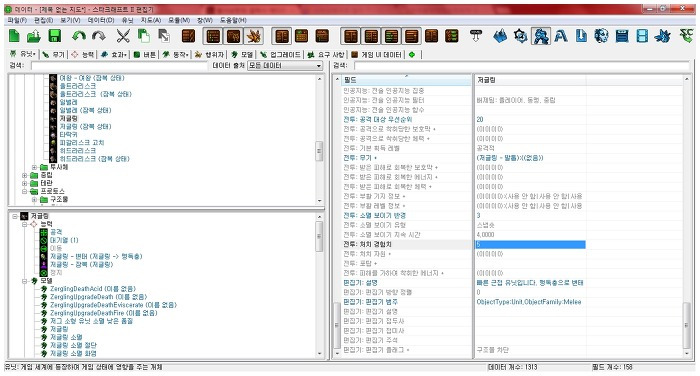This screenshot has width=700, height=376.
Task: Cut selection with the scissors icon
Action: click(123, 36)
